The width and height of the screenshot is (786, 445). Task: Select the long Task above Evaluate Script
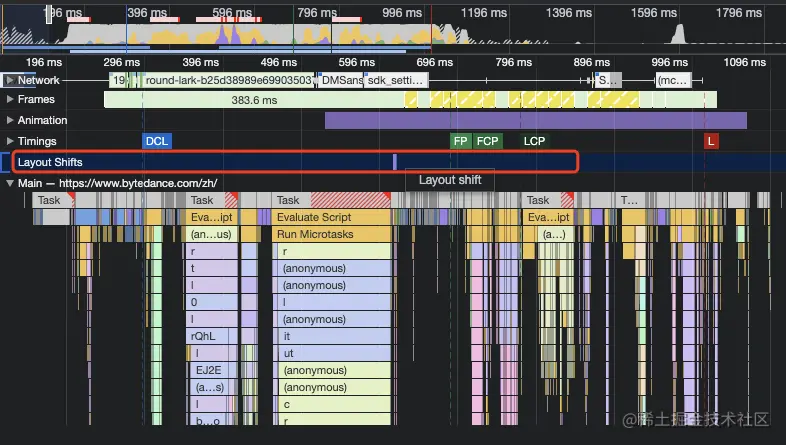(x=331, y=200)
